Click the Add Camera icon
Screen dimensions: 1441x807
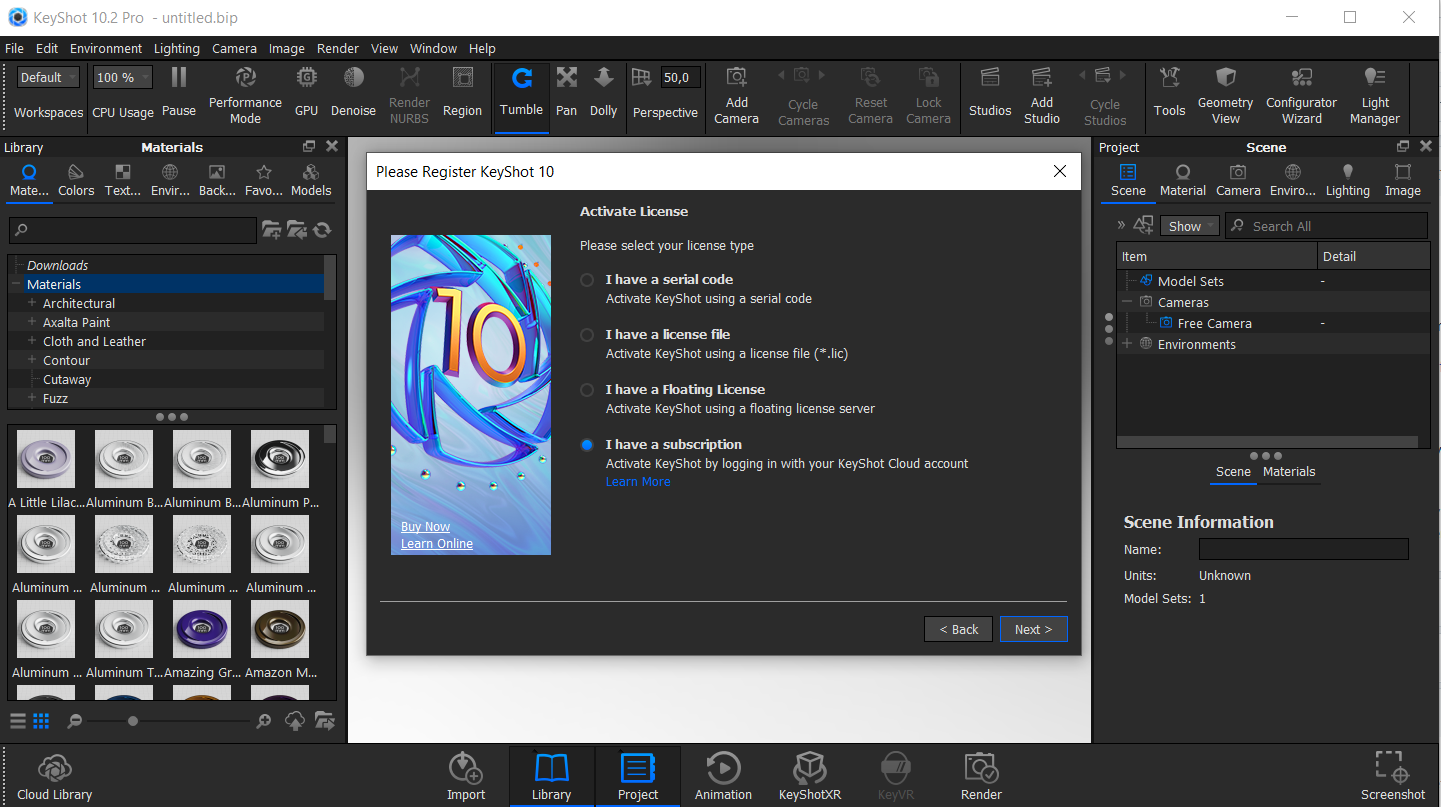[x=736, y=78]
